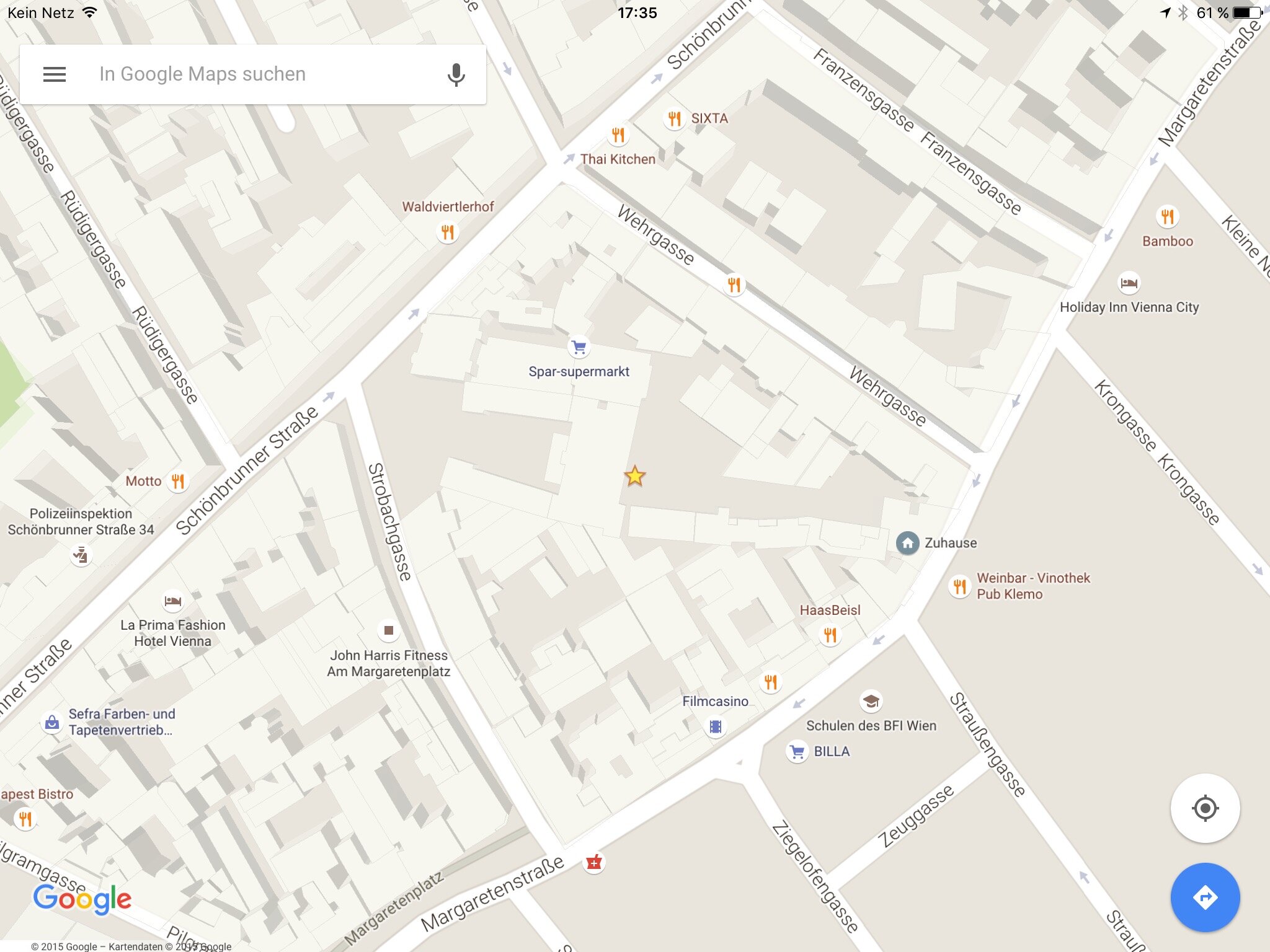Screen dimensions: 1270x952
Task: Open the Waldviertlerhof restaurant marker
Action: [x=447, y=232]
